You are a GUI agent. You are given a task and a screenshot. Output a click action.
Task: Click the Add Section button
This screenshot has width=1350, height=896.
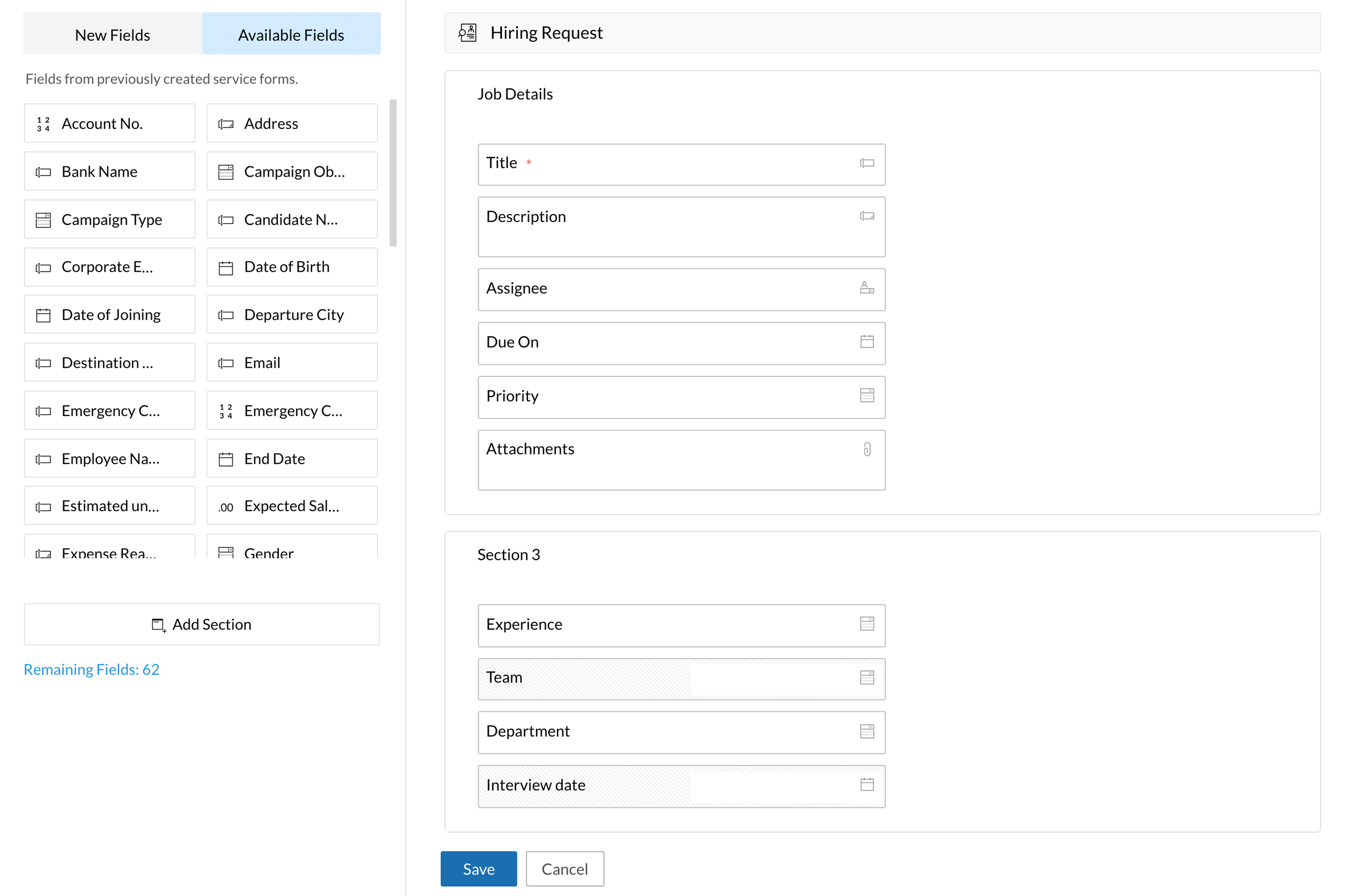coord(201,624)
